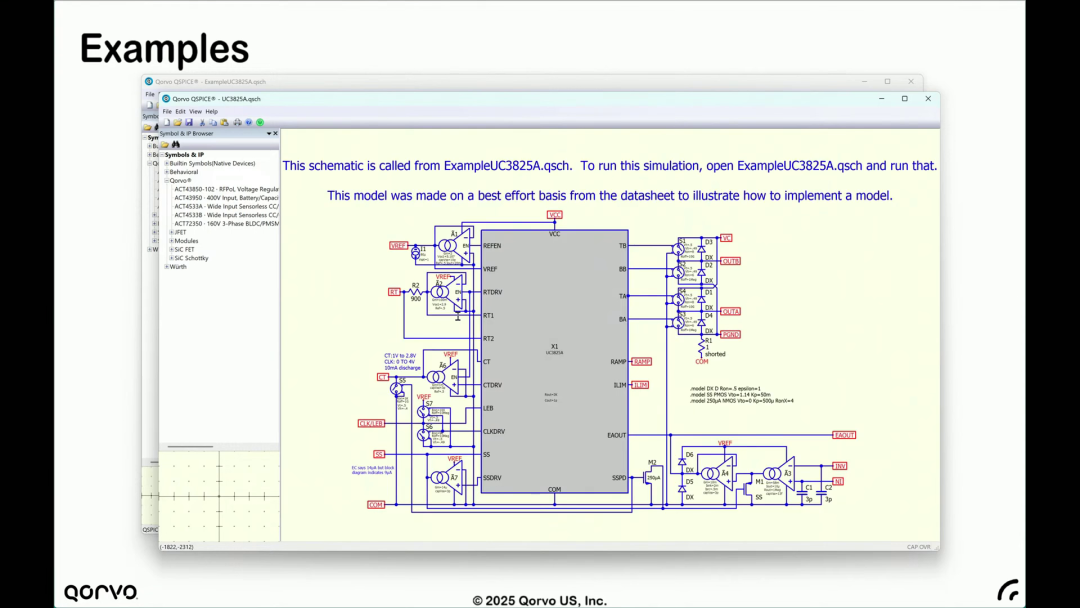Click the RAMP net label
Screen dimensions: 1080x608
point(641,361)
